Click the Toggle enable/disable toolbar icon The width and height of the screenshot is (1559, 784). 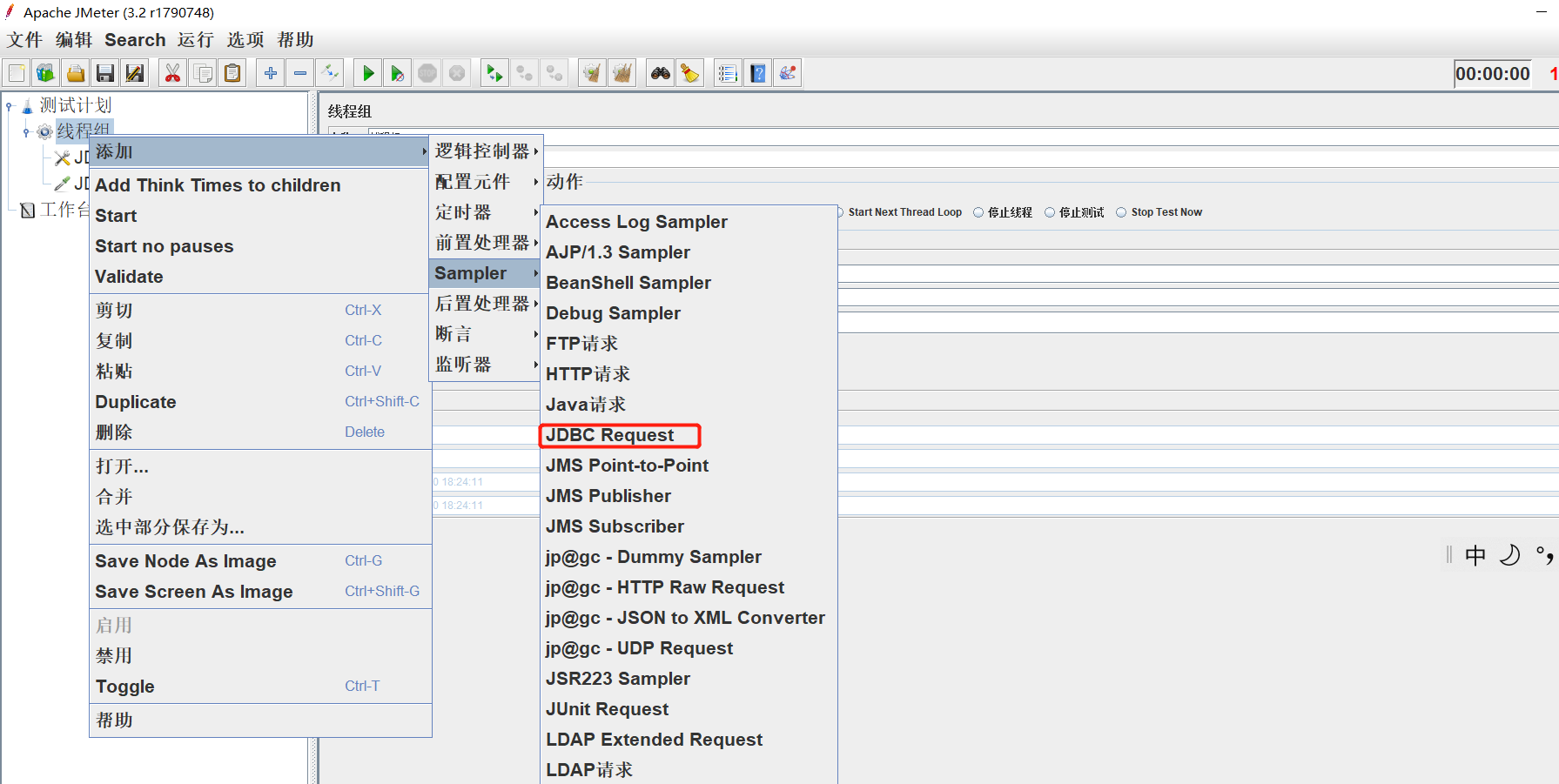coord(330,73)
